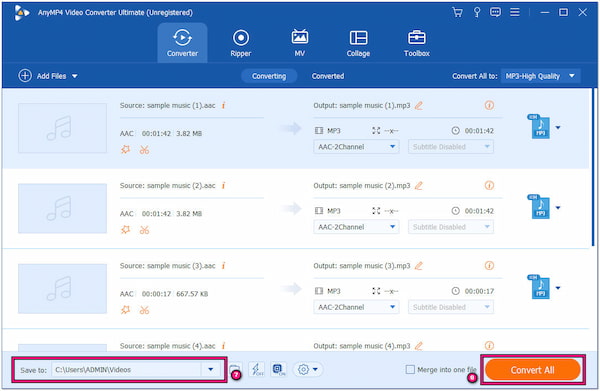
Task: Edit effects star icon for sample music (2).aac
Action: (x=126, y=230)
